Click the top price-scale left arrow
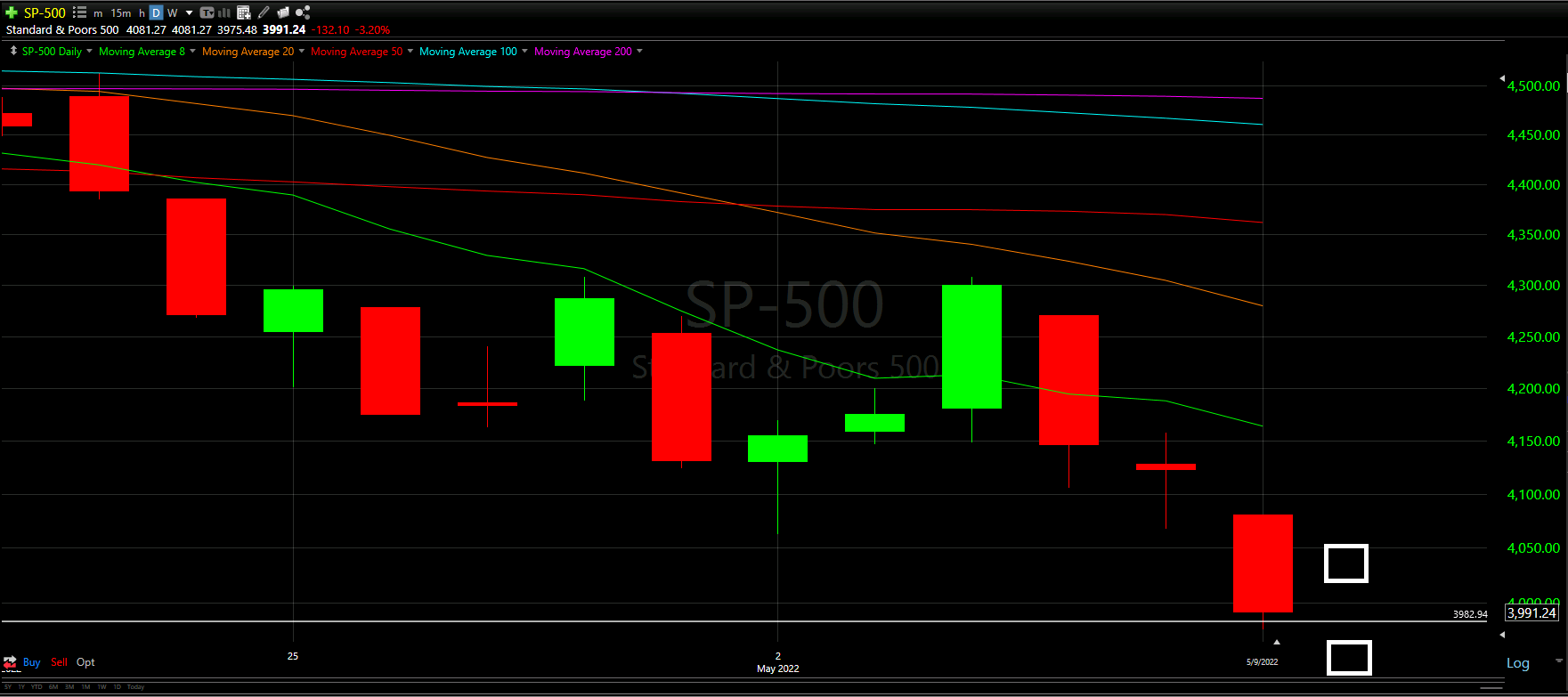This screenshot has width=1568, height=697. tap(1502, 78)
